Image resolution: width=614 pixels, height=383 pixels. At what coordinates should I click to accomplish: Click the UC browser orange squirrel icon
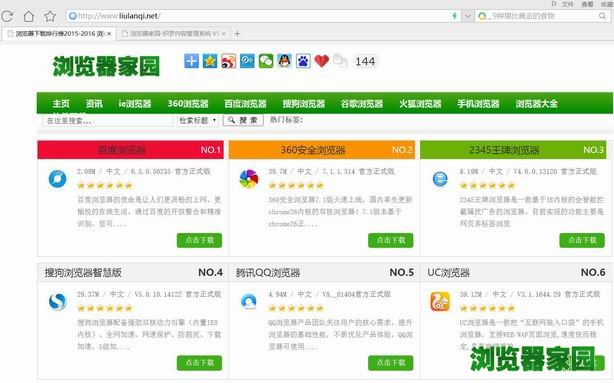point(440,302)
